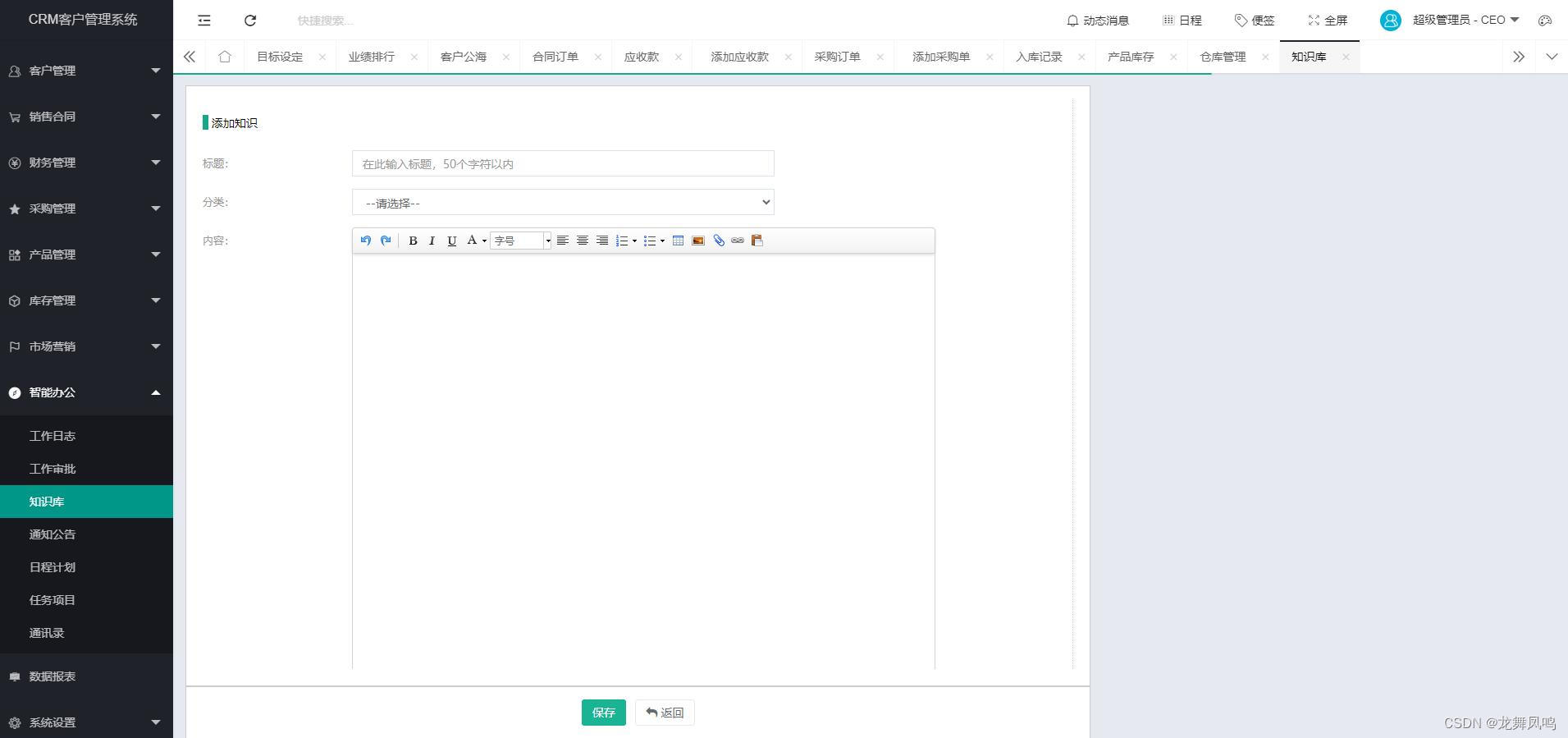Viewport: 1568px width, 738px height.
Task: Close the 仓库管理 tab
Action: pos(1265,57)
